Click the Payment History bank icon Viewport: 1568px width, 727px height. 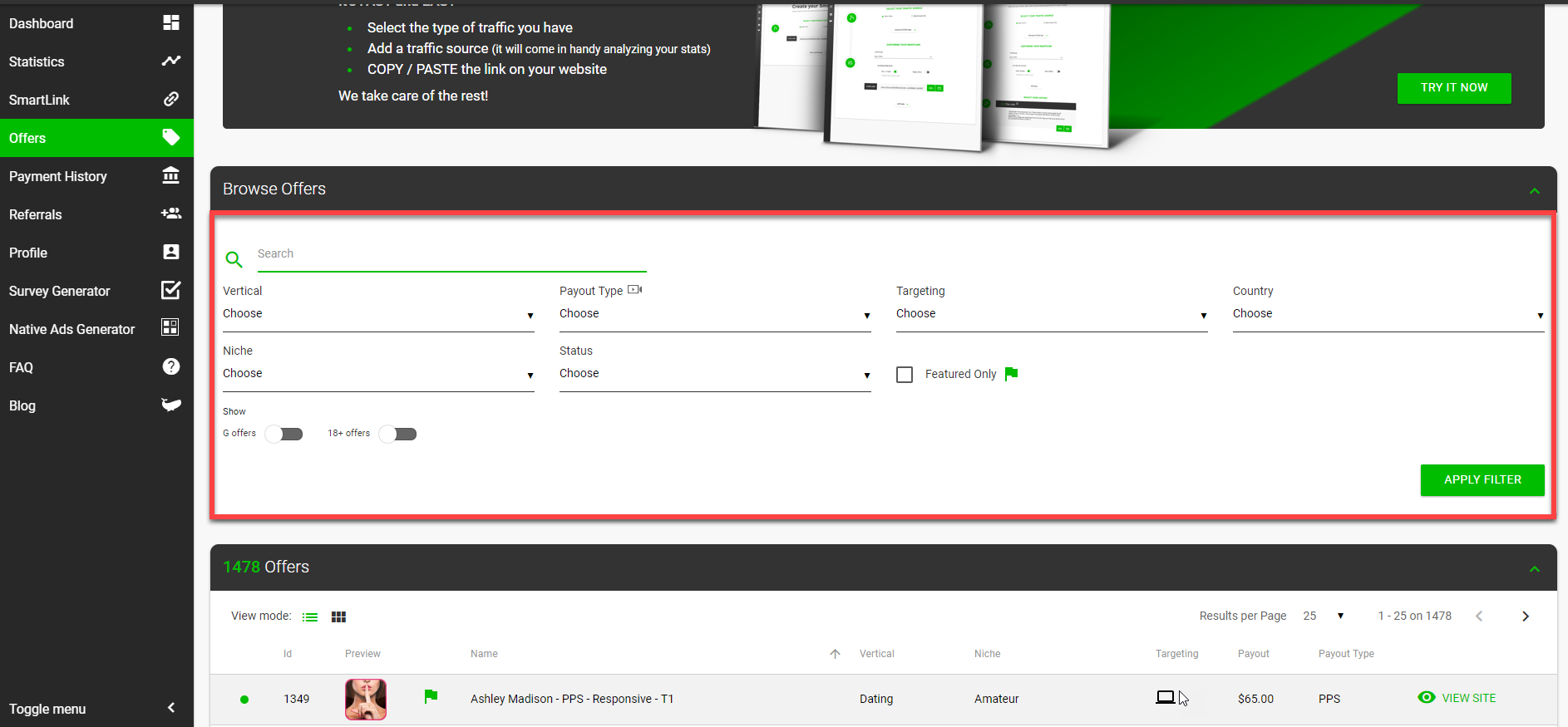171,175
